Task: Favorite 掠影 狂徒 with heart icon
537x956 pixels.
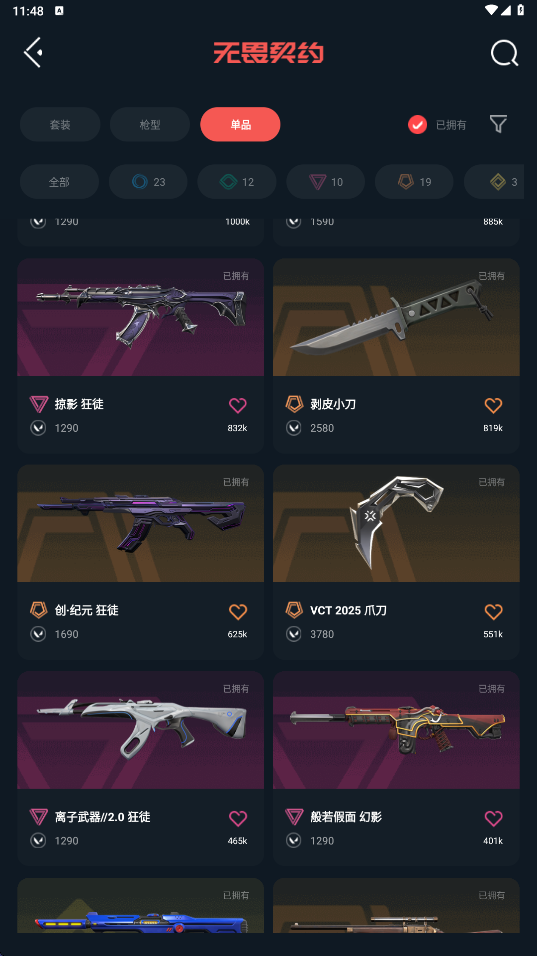Action: coord(238,405)
